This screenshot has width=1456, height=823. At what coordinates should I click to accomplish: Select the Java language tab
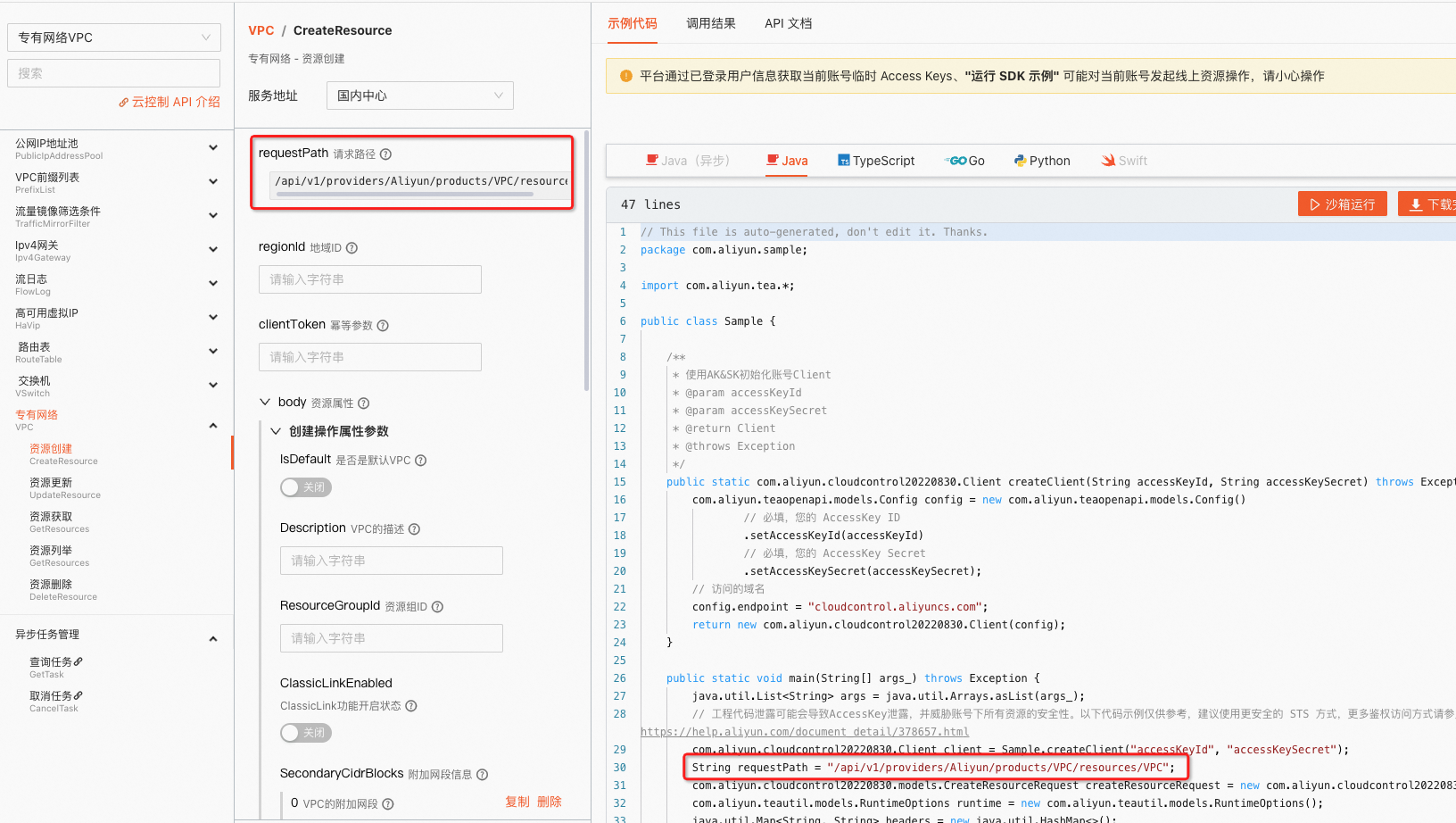coord(787,161)
